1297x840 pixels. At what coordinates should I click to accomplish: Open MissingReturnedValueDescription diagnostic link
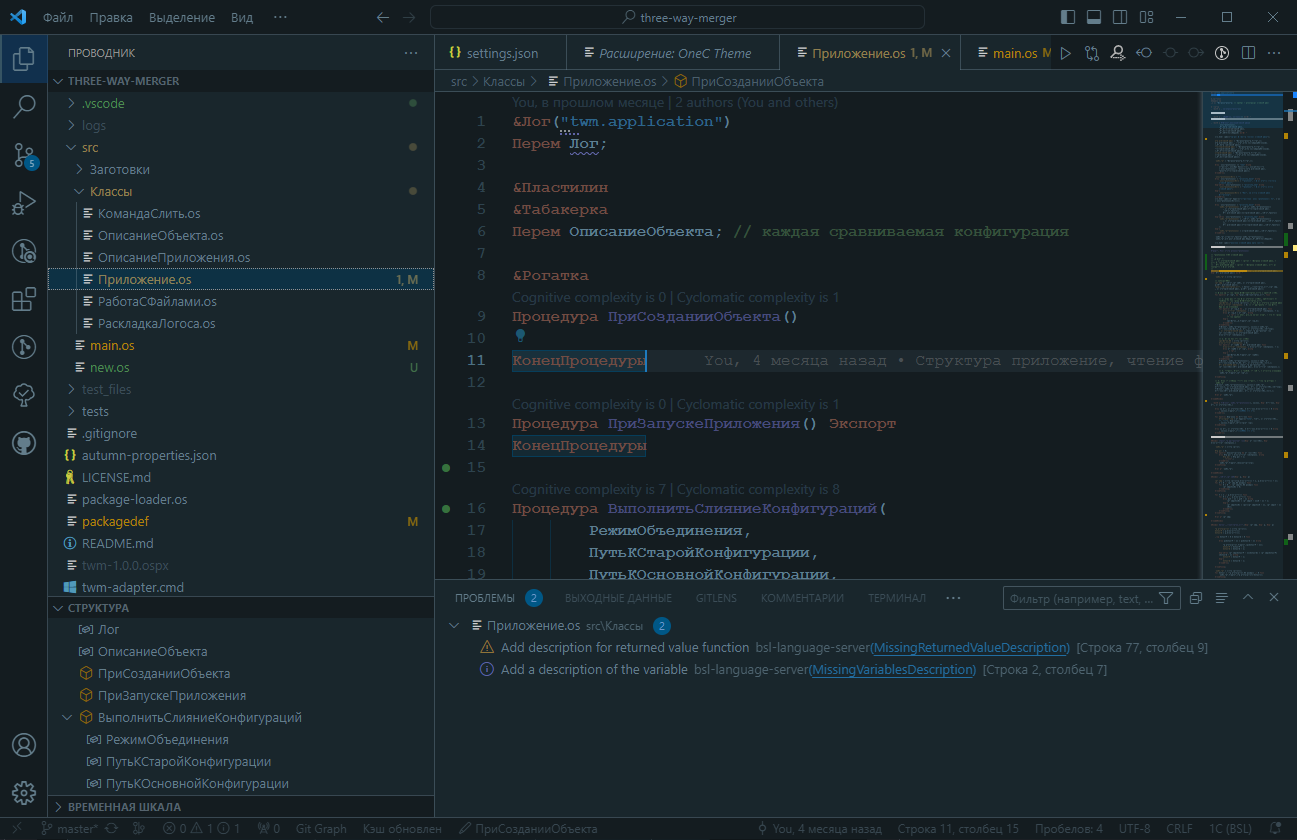point(970,647)
